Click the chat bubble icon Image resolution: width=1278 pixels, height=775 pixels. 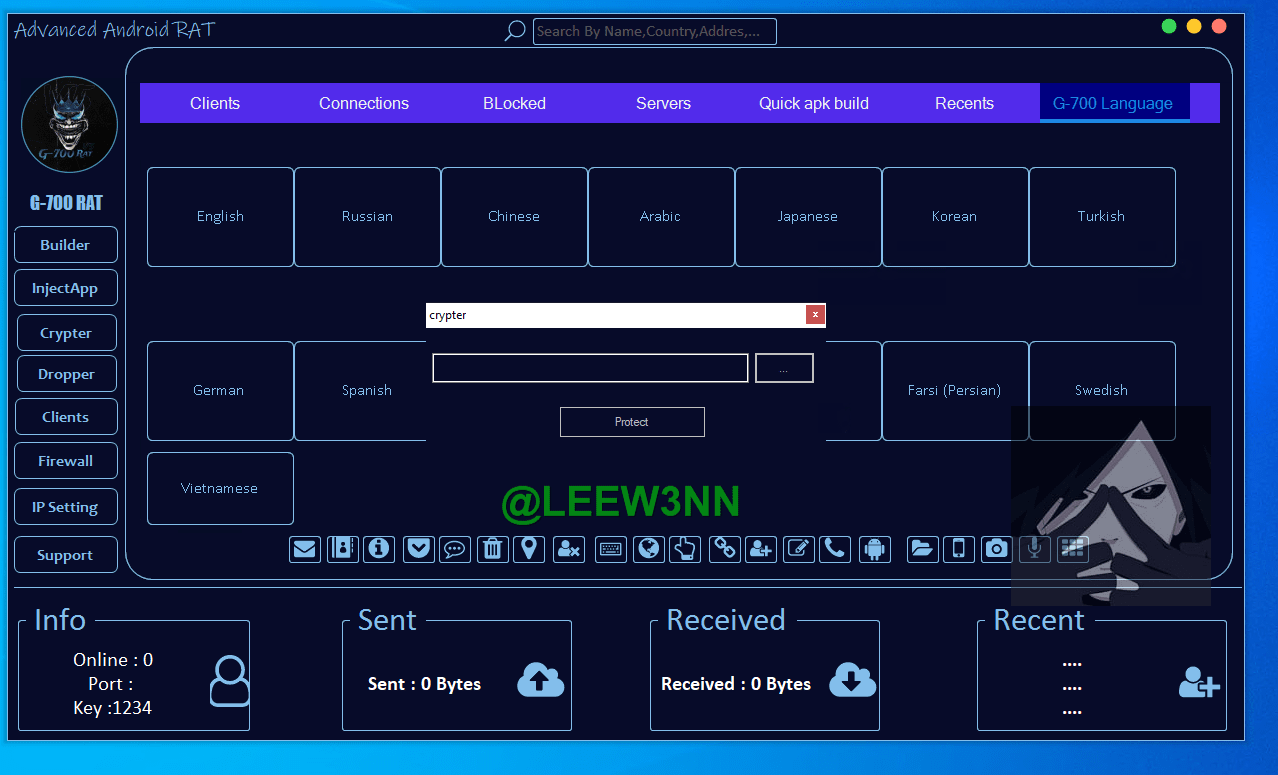(x=455, y=549)
